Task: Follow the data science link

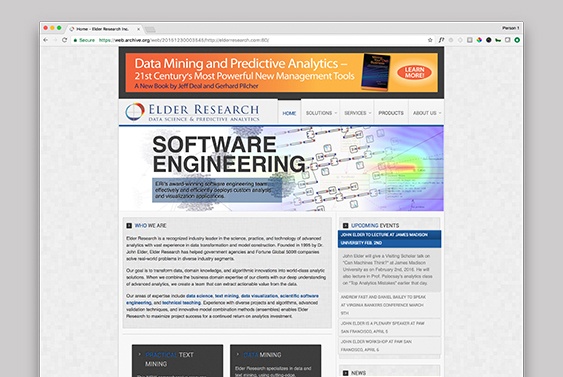Action: tap(199, 296)
